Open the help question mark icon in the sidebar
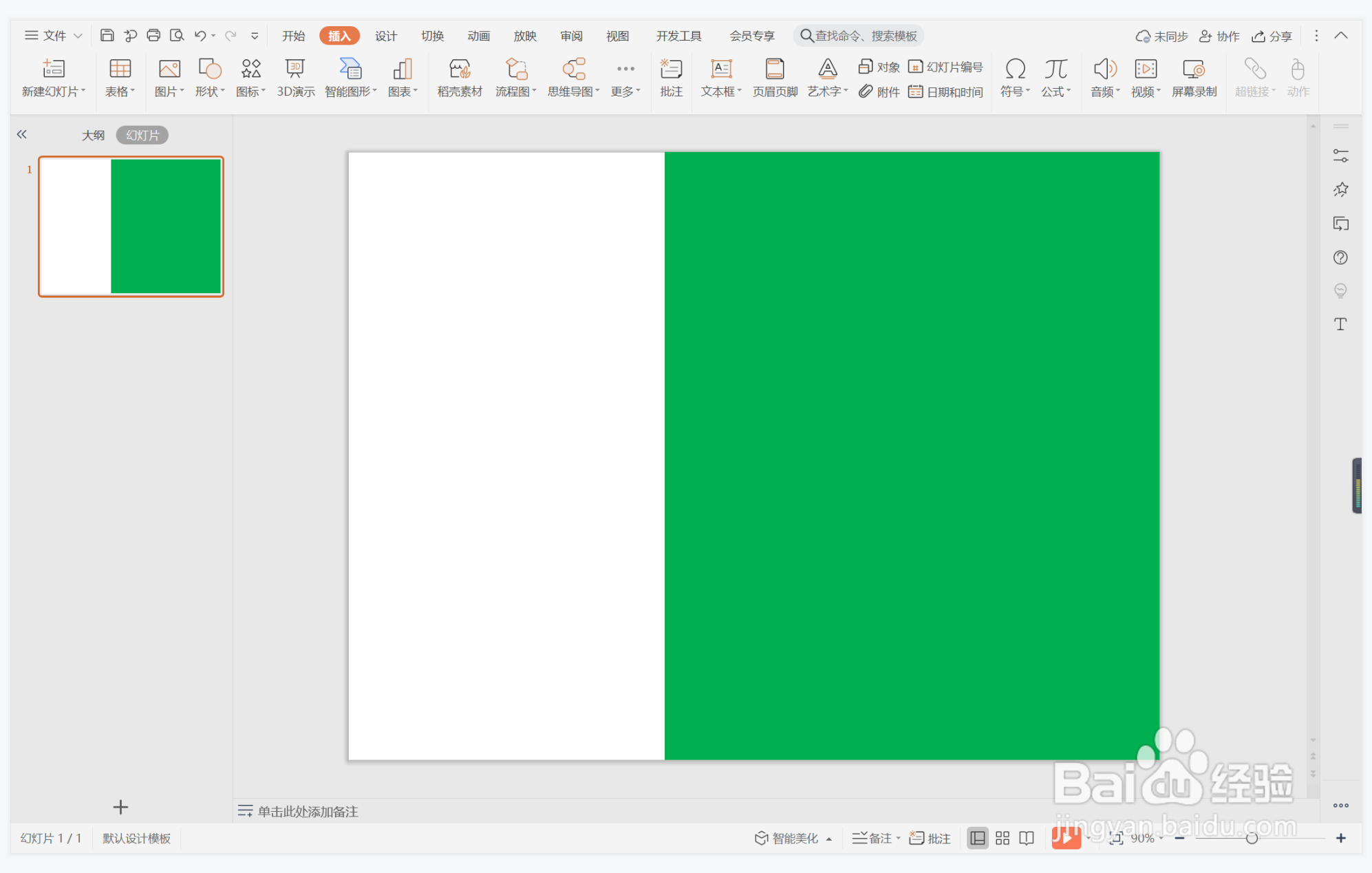1372x873 pixels. (x=1340, y=257)
